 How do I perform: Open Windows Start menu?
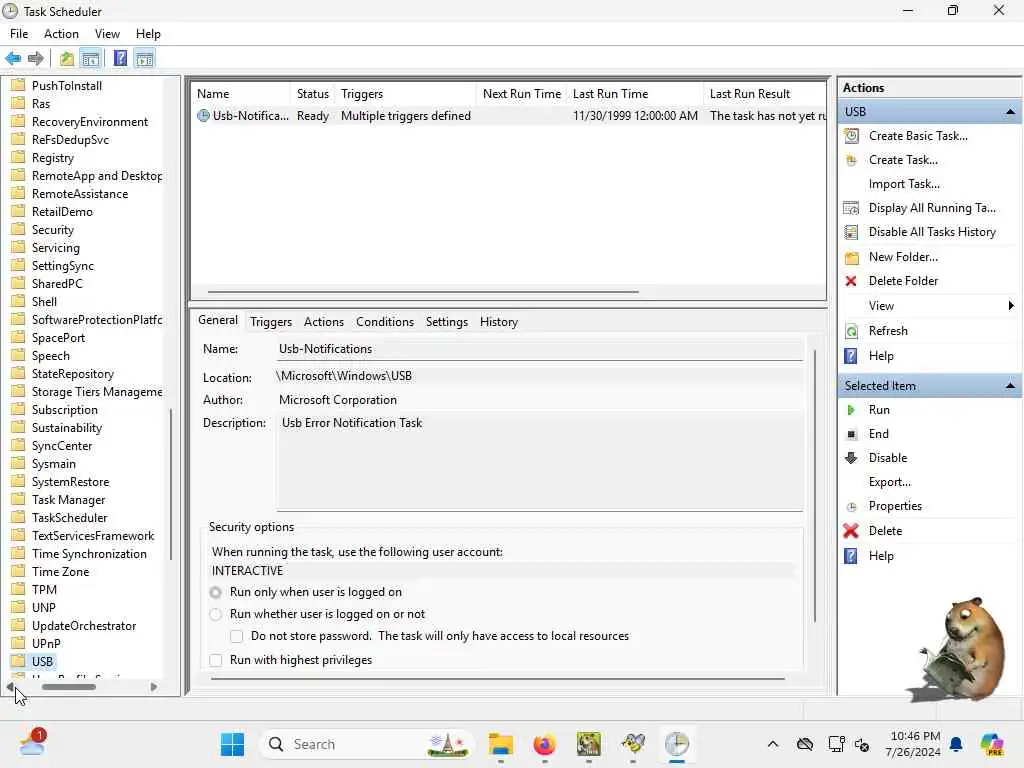[232, 744]
